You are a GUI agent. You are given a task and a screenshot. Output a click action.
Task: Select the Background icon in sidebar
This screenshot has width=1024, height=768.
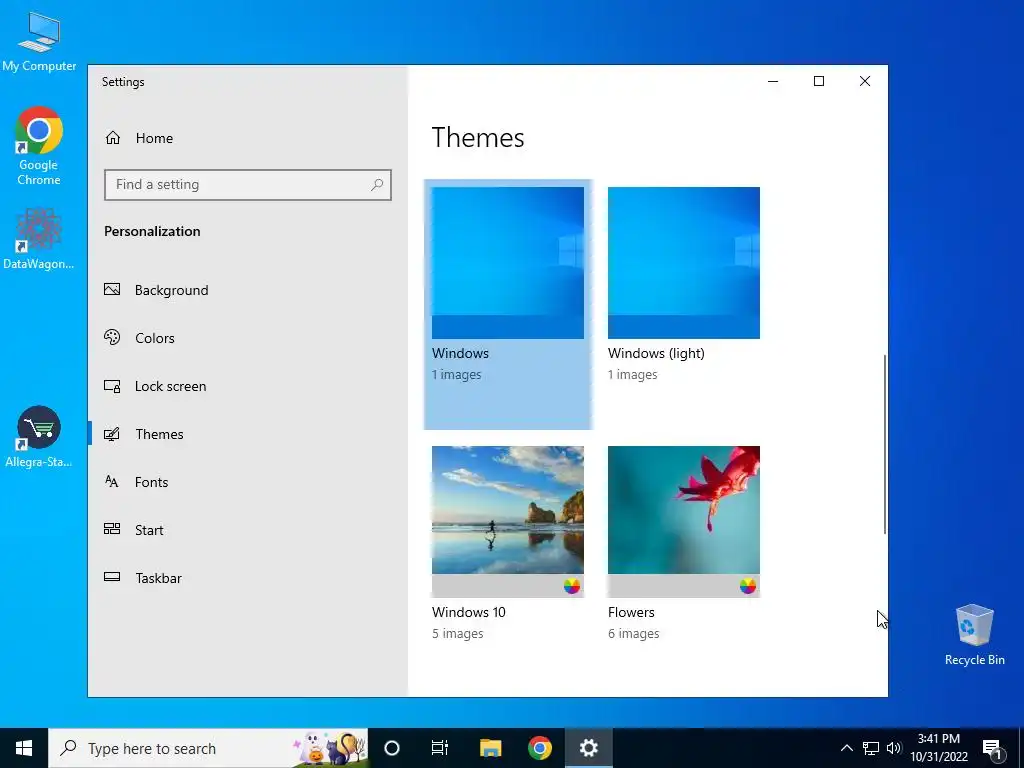click(112, 289)
